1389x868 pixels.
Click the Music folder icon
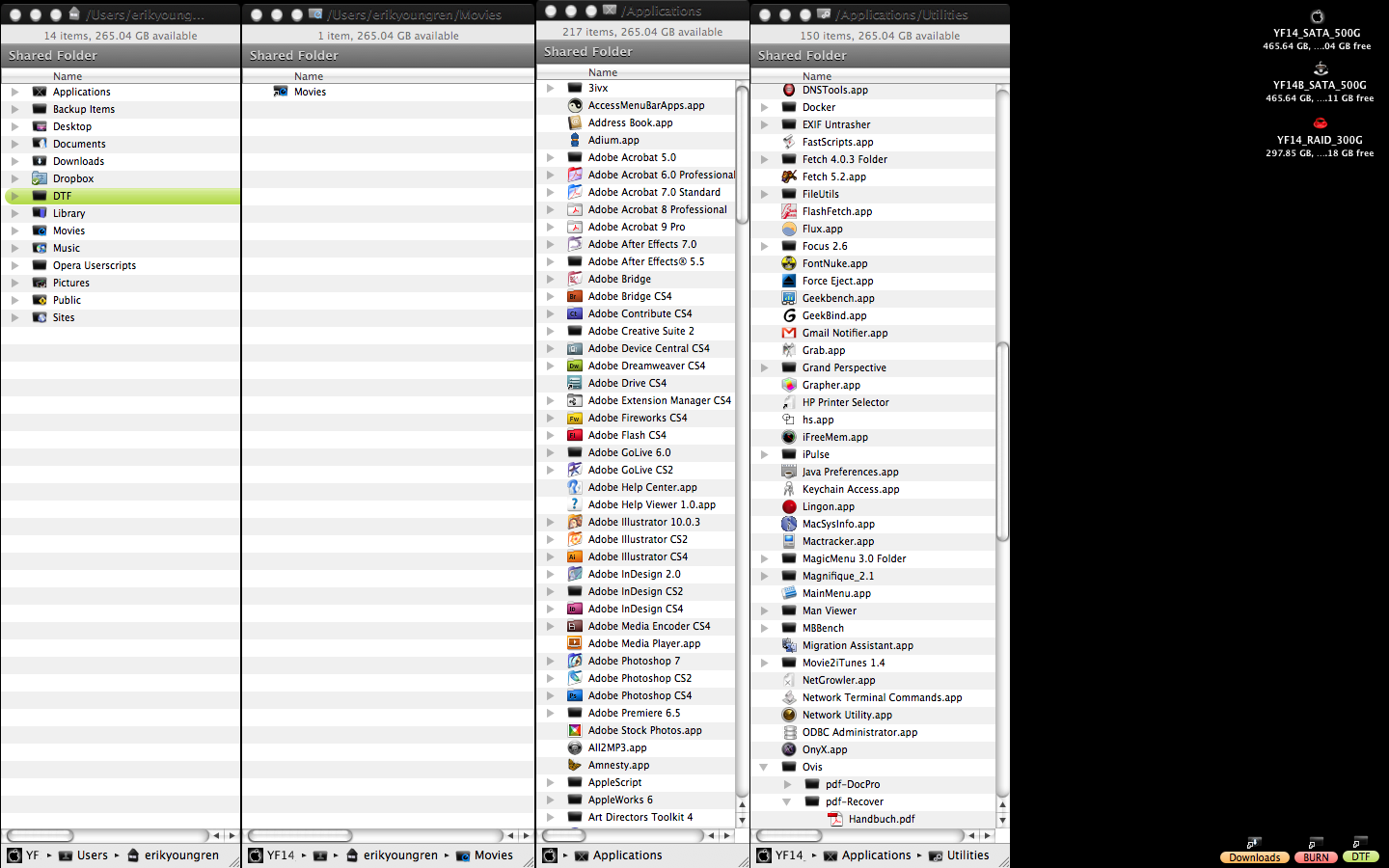point(40,248)
